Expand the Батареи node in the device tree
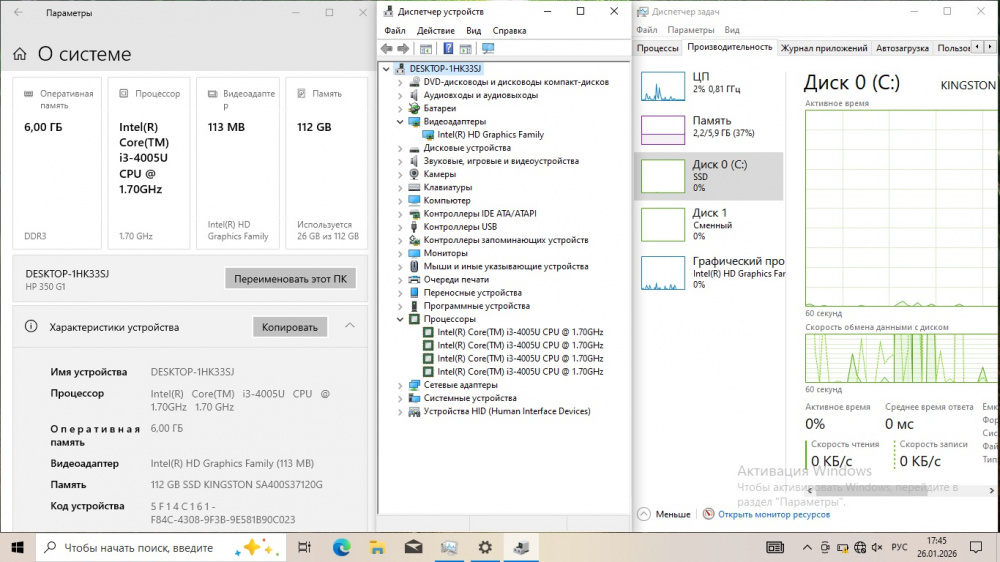This screenshot has width=1000, height=562. (401, 108)
